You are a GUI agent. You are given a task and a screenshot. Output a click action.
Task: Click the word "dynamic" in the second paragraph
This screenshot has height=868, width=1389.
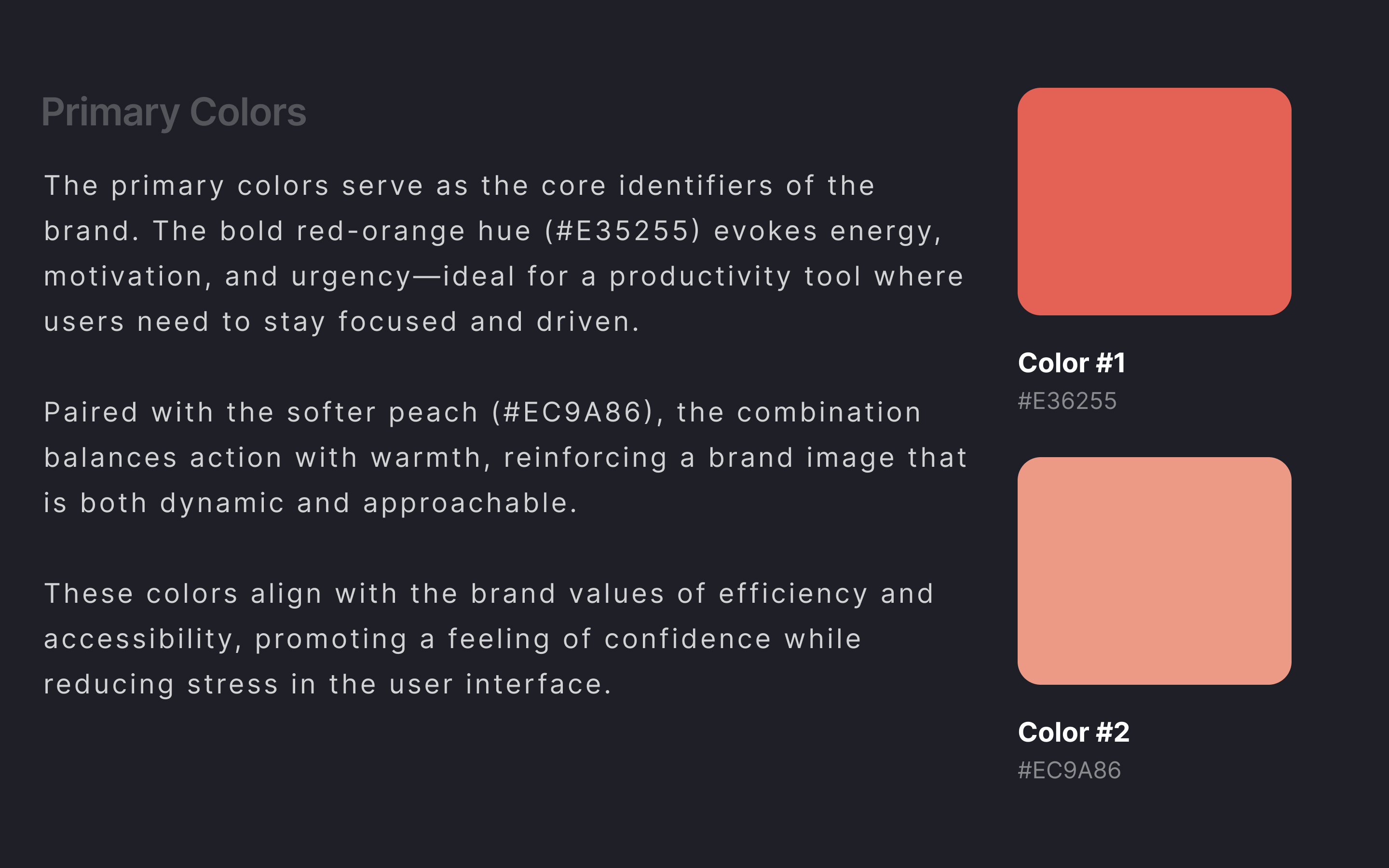[222, 503]
